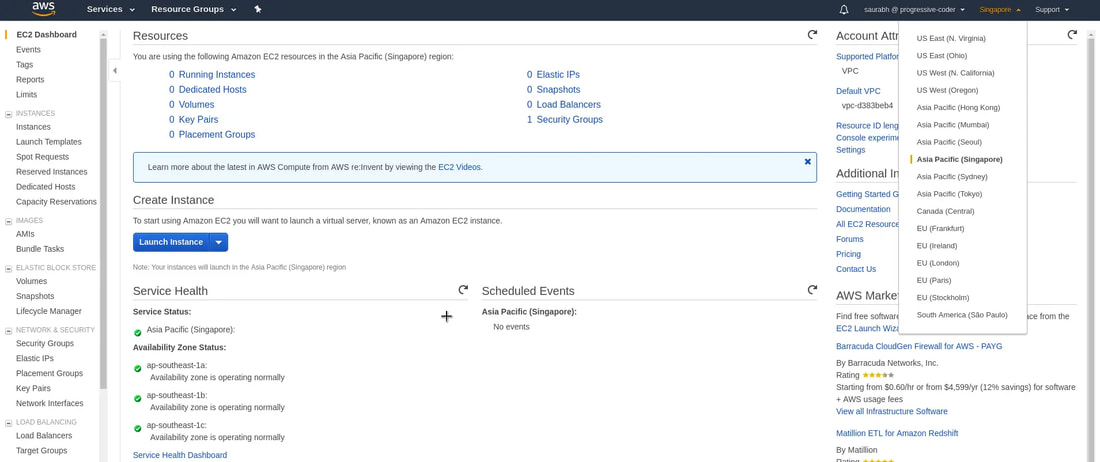
Task: Open the notifications bell icon
Action: [x=844, y=10]
